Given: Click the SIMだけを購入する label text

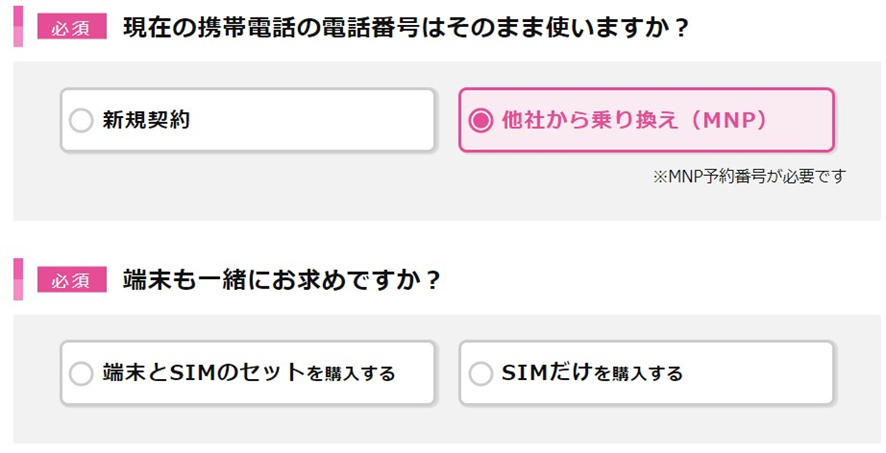Looking at the screenshot, I should tap(592, 374).
